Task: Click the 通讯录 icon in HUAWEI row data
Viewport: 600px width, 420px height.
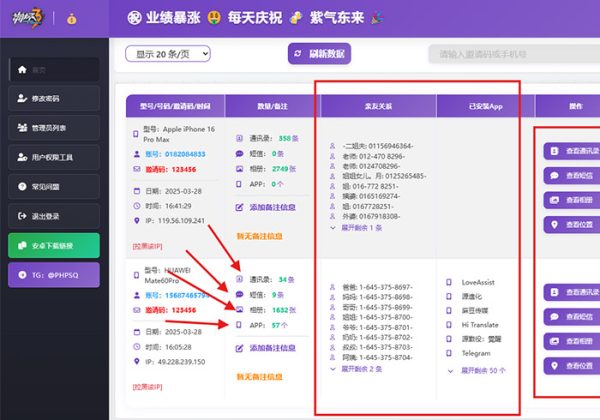Action: [239, 280]
